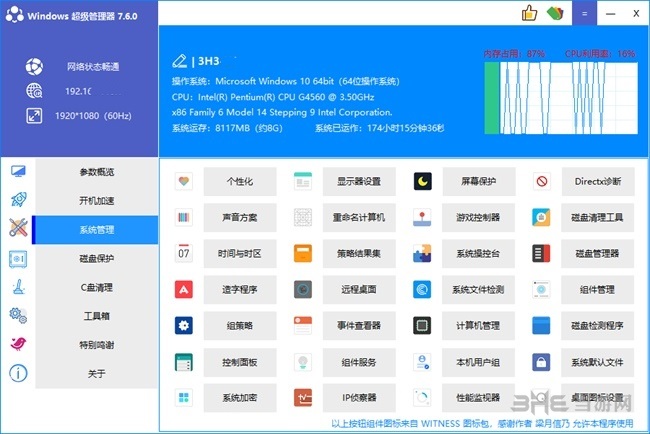650x434 pixels.
Task: Open the title bar menu button
Action: click(x=584, y=13)
